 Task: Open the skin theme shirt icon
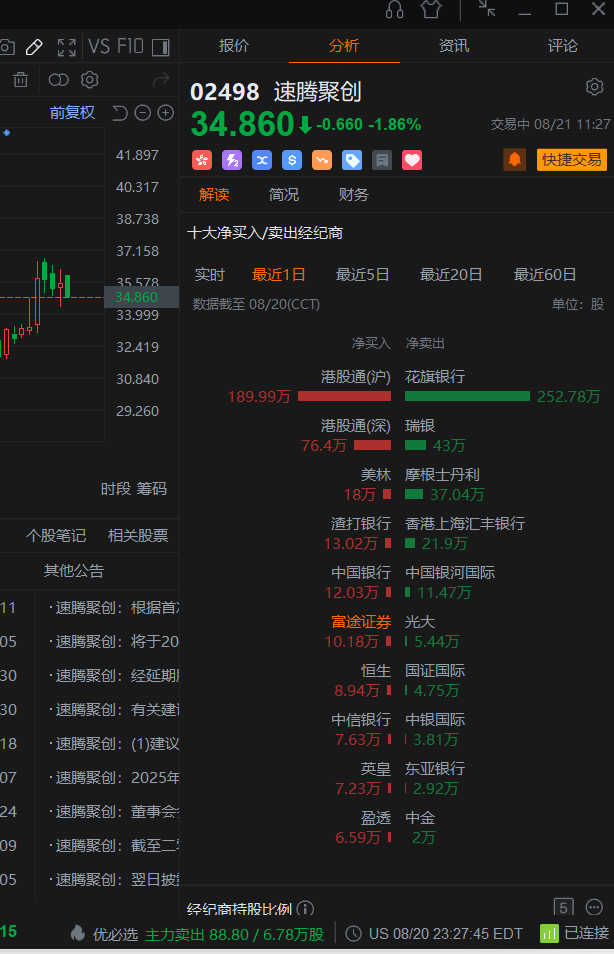click(x=431, y=9)
